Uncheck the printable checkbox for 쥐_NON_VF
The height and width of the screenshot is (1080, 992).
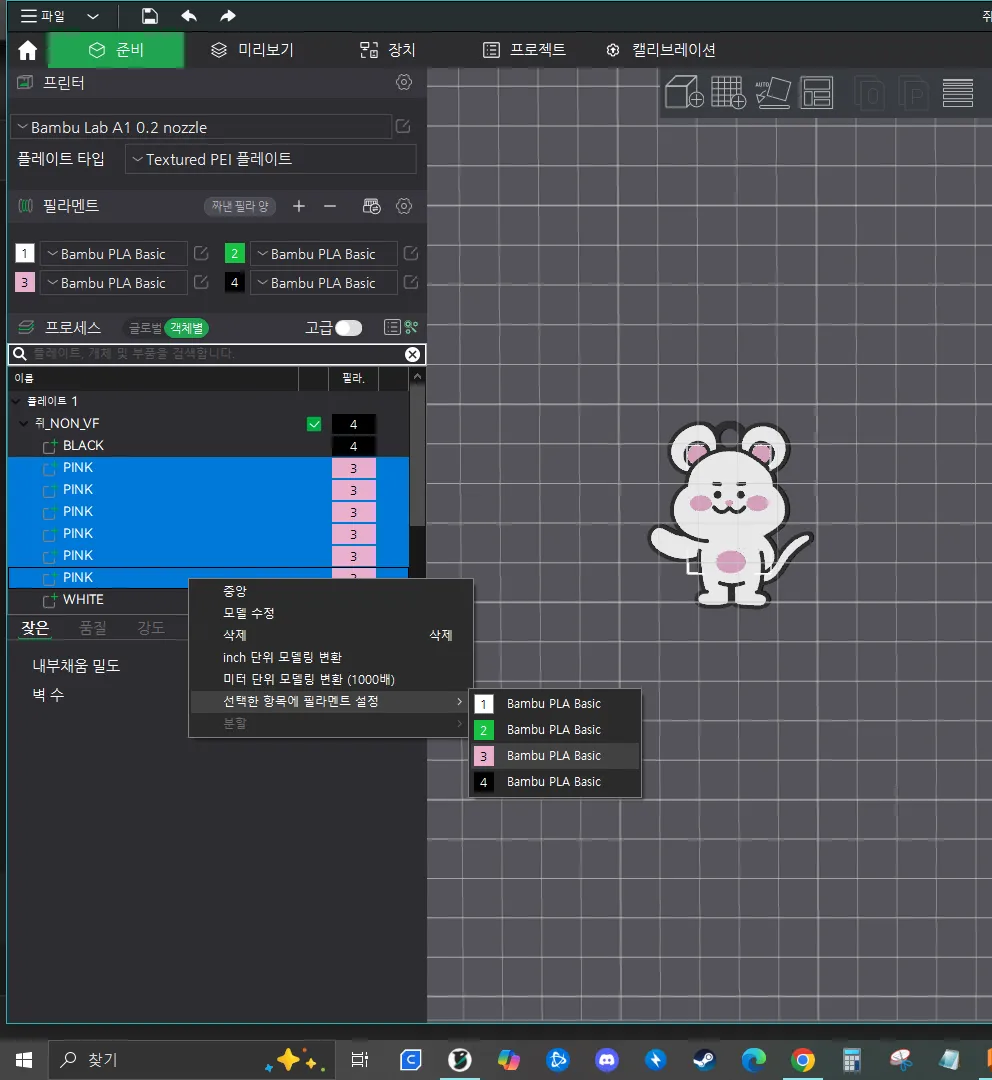tap(314, 424)
